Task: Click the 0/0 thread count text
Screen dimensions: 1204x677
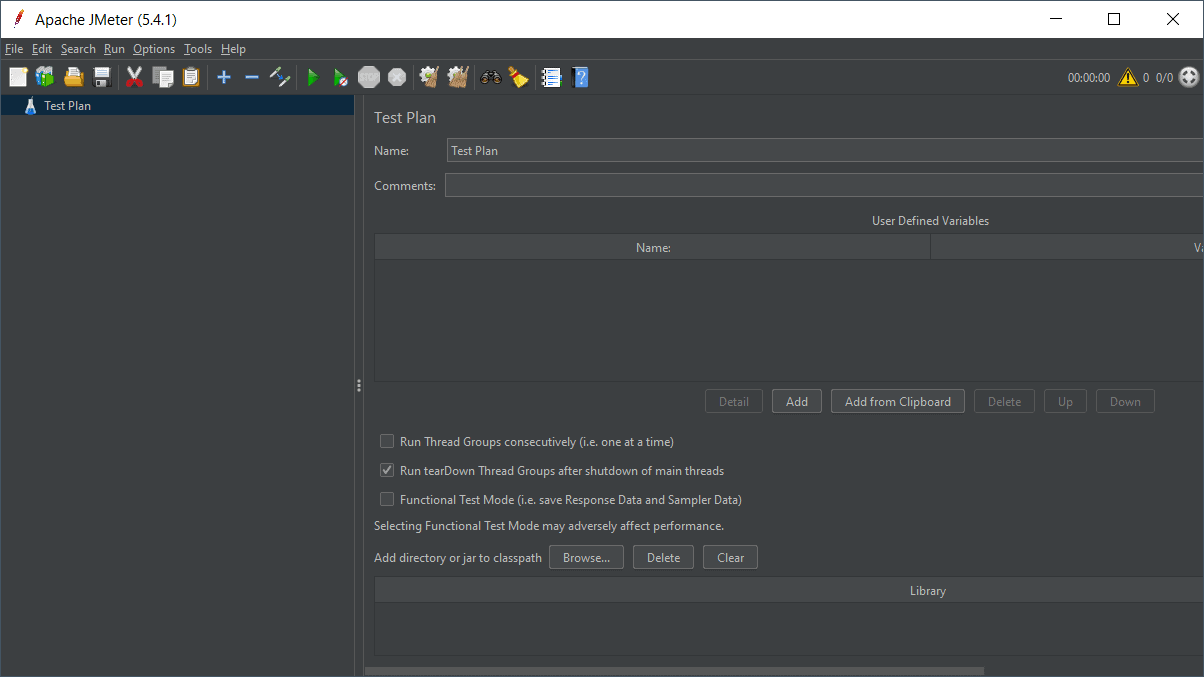Action: [x=1164, y=77]
